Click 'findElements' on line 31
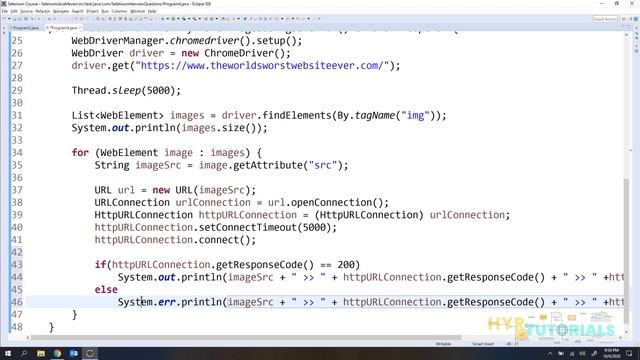Screen dimensions: 640x360 [x=297, y=116]
